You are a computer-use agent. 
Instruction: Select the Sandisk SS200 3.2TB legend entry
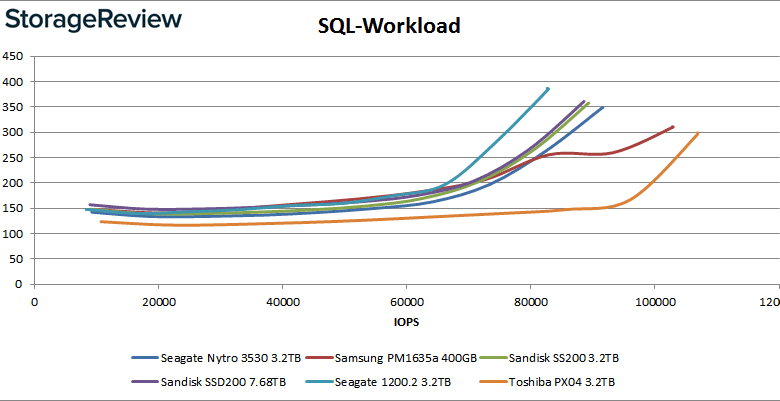[550, 358]
